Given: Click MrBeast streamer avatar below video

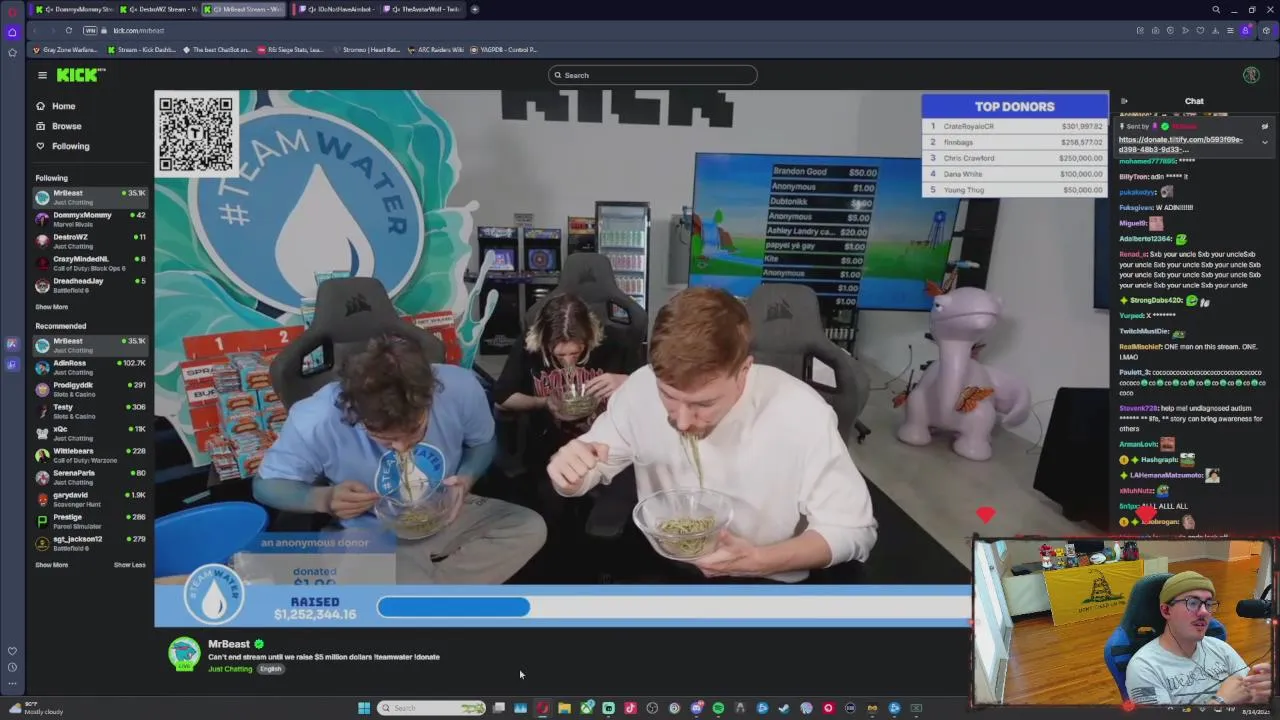Looking at the screenshot, I should pyautogui.click(x=184, y=653).
